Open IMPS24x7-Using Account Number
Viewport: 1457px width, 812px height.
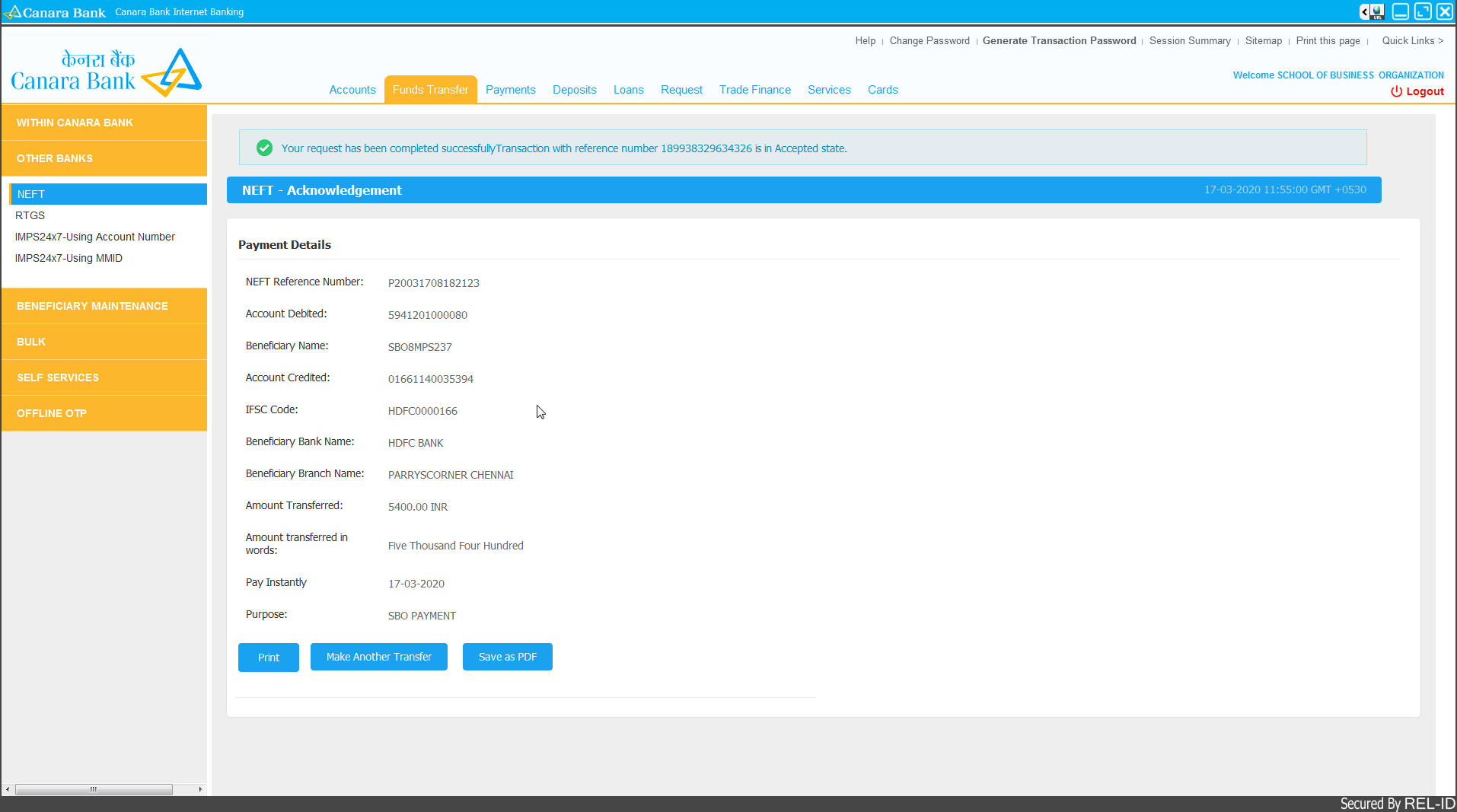(95, 237)
